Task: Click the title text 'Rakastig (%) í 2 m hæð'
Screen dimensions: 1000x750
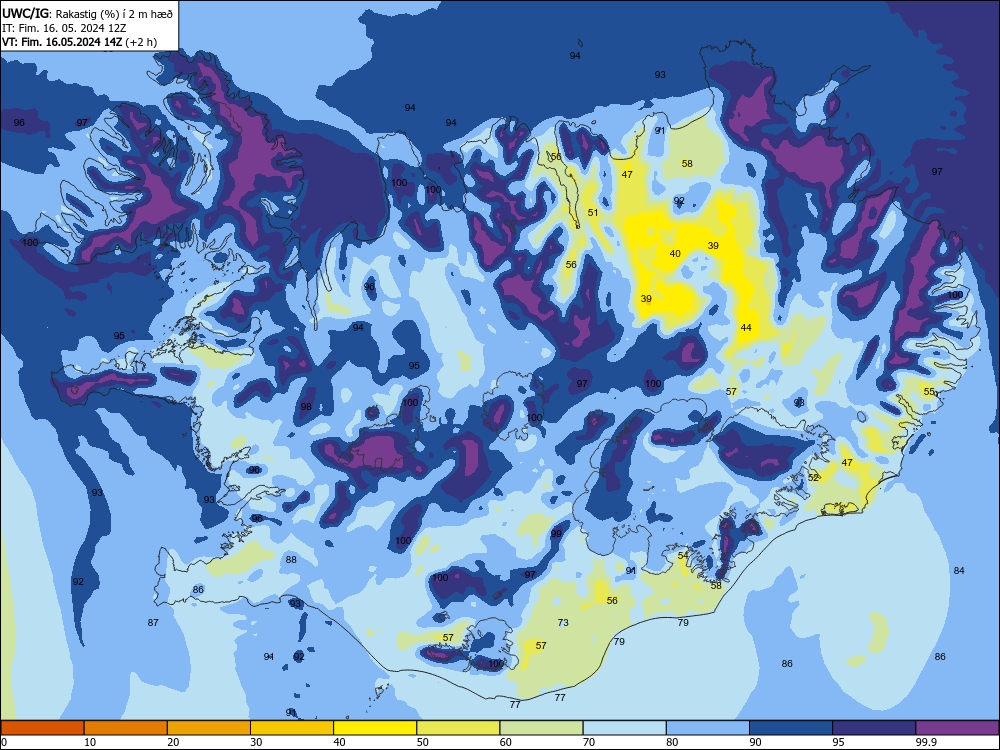Action: click(114, 13)
